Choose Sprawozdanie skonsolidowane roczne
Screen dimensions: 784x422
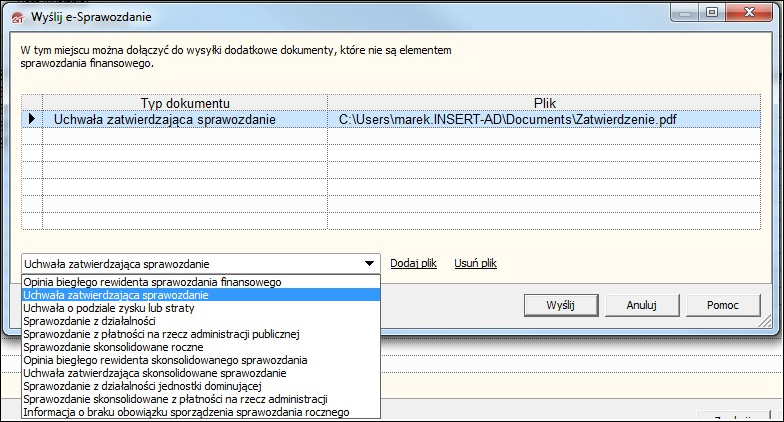(x=201, y=347)
